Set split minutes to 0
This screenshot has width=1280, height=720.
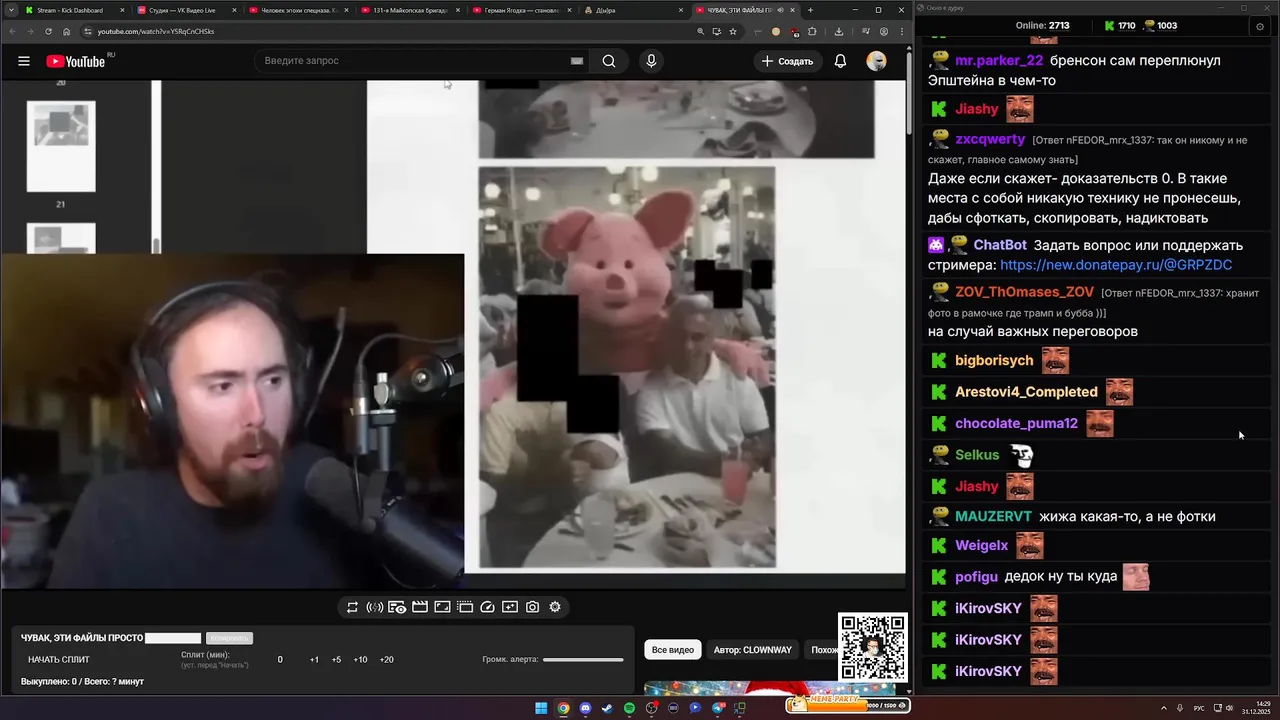click(x=280, y=660)
